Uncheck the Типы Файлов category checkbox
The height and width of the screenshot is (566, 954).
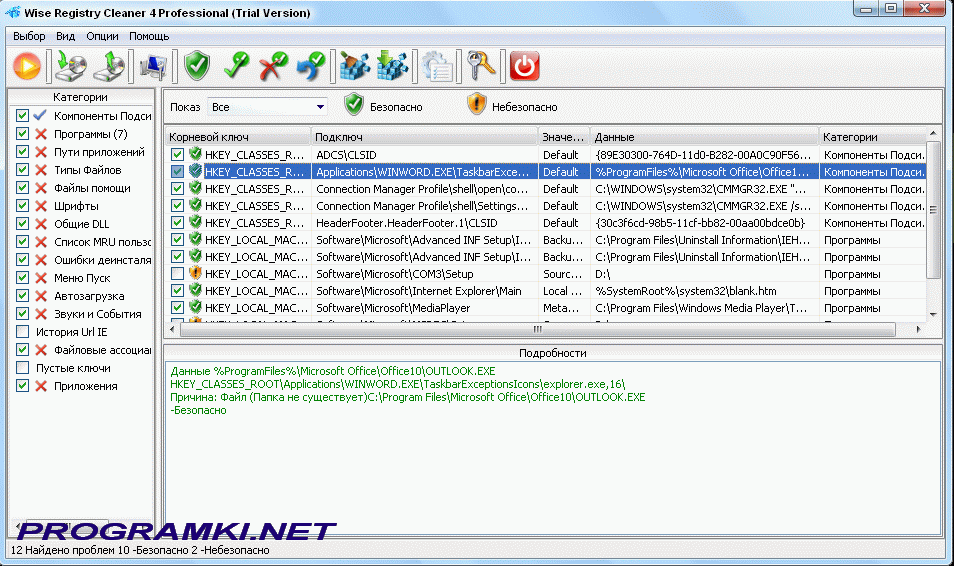coord(23,170)
